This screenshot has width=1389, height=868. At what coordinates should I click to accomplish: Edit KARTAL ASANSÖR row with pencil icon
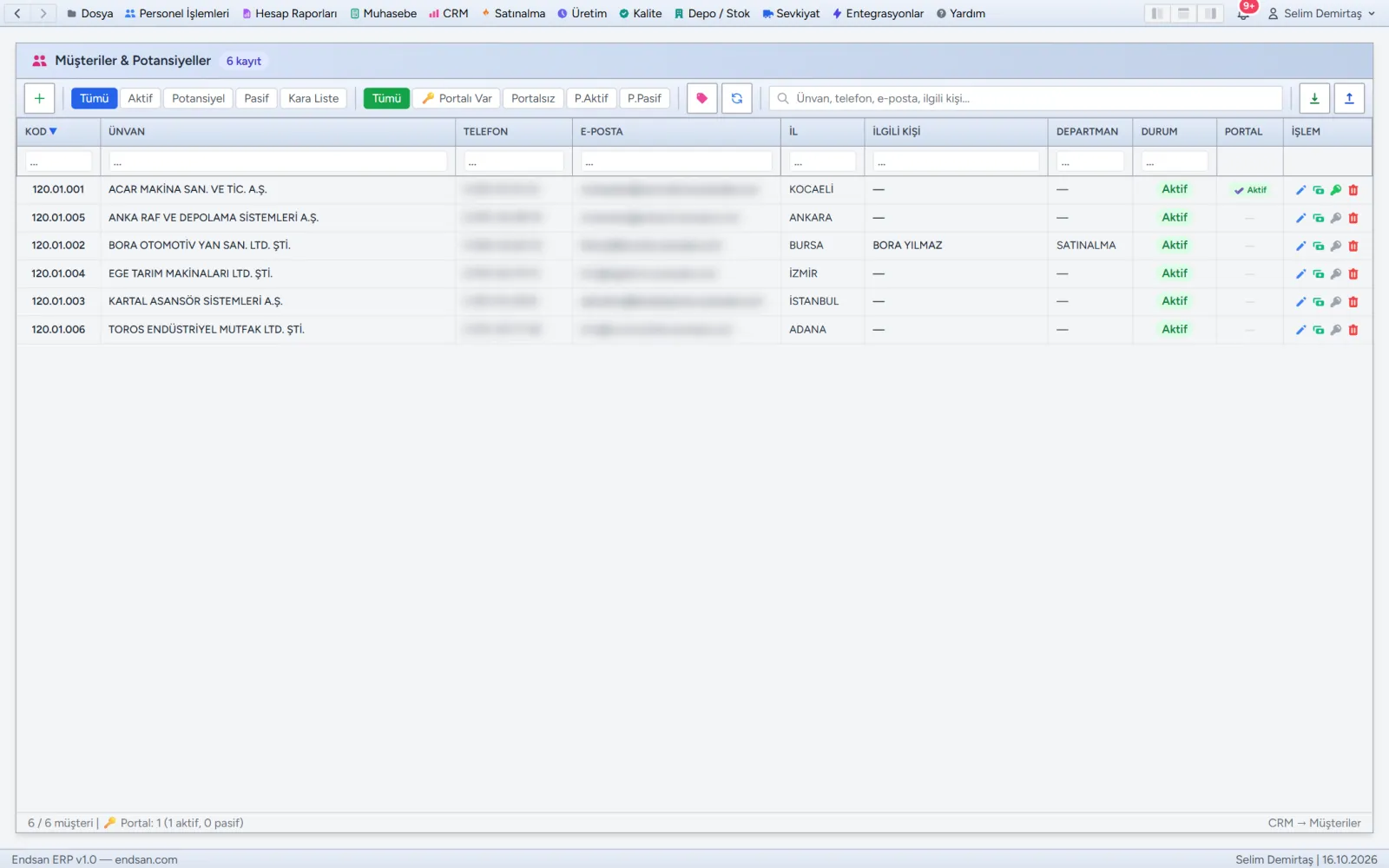point(1300,302)
